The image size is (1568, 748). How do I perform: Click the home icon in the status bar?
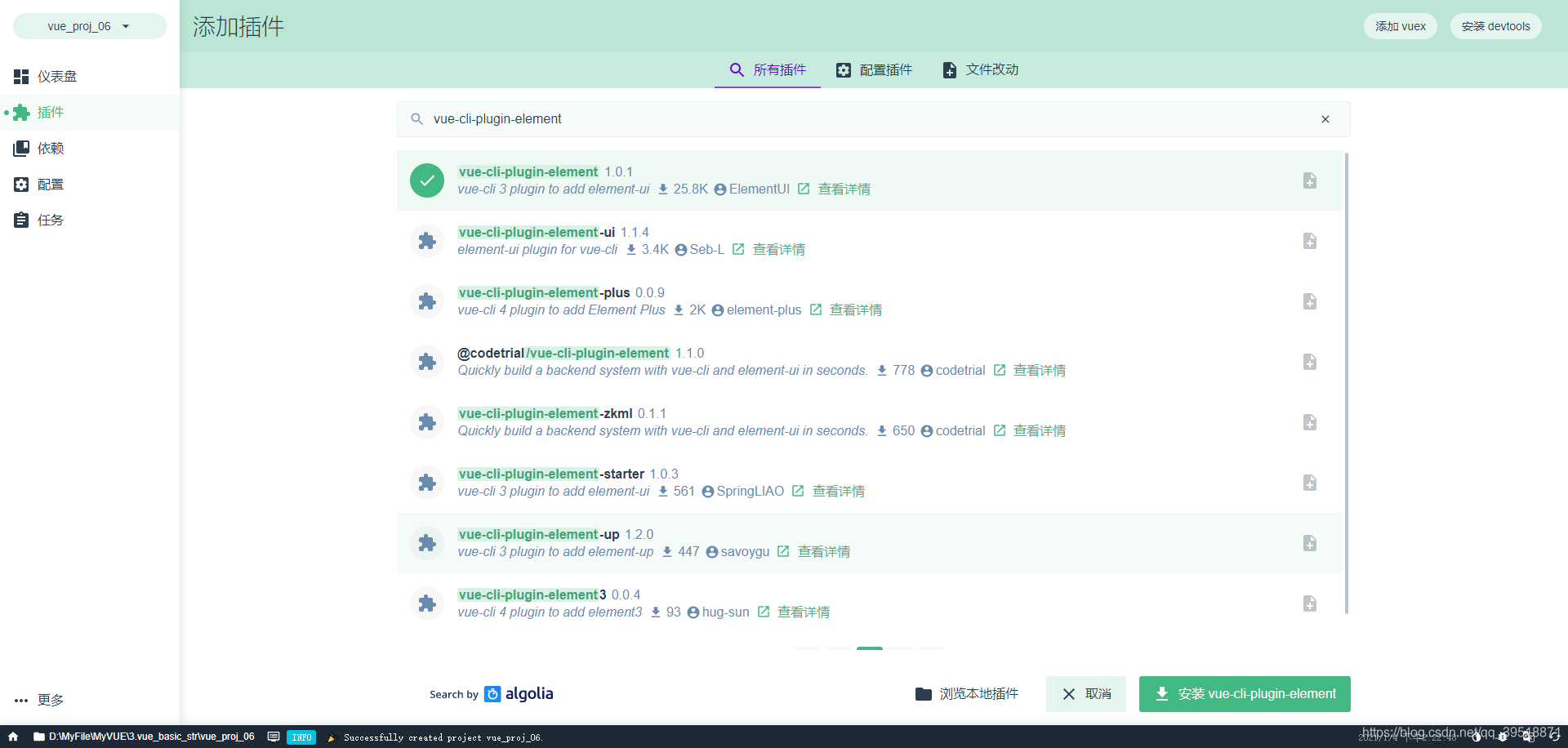(x=12, y=737)
